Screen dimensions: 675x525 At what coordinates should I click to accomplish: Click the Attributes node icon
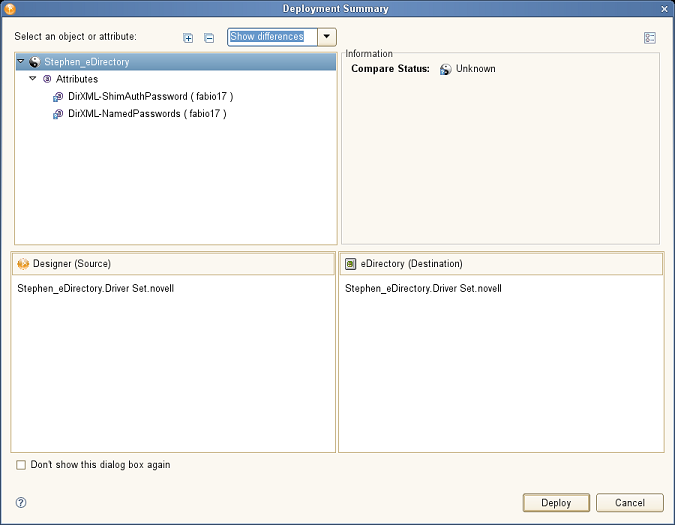pyautogui.click(x=46, y=79)
